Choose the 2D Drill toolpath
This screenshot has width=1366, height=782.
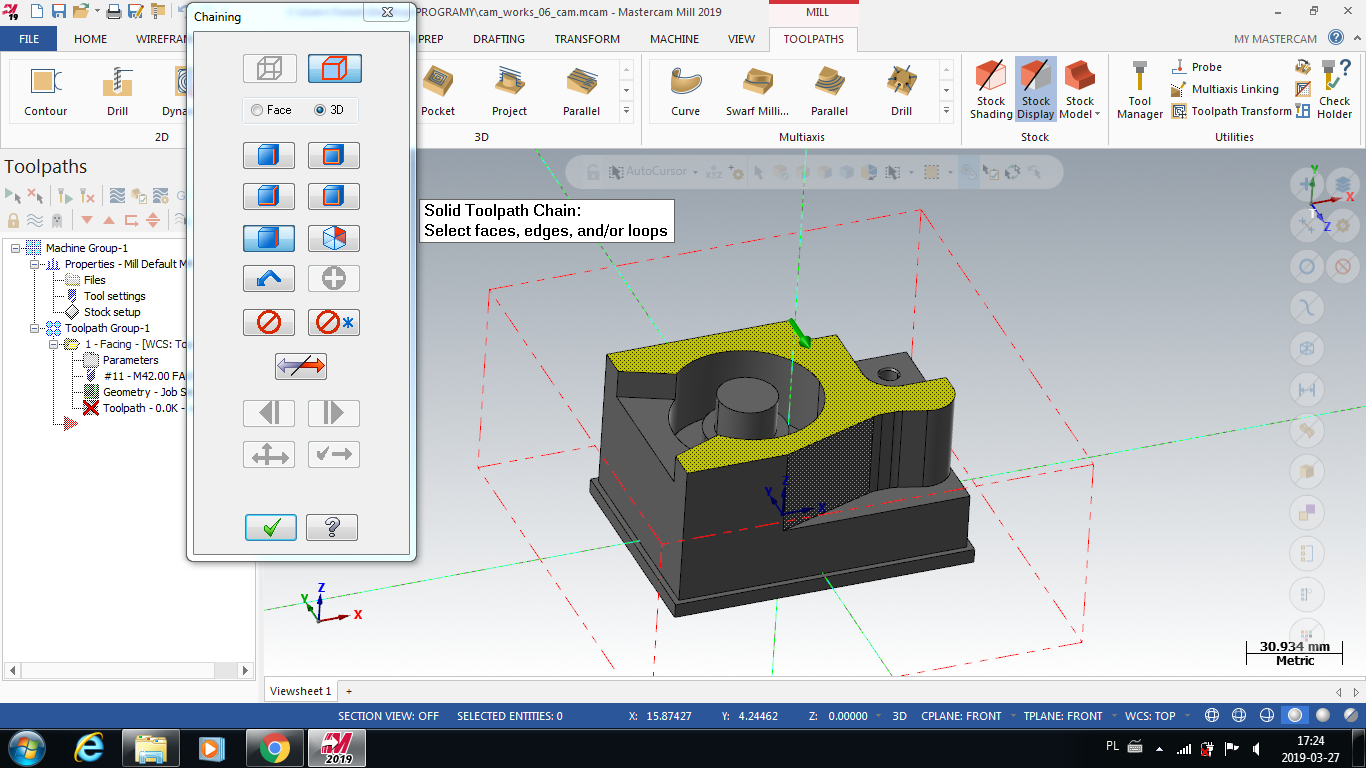click(118, 90)
